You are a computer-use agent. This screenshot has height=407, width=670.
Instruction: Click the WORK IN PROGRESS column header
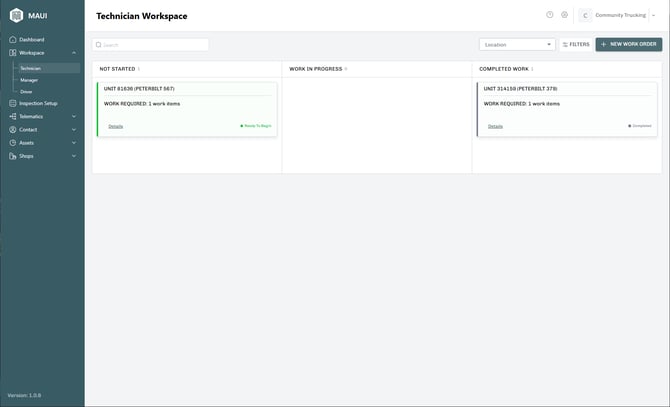click(x=316, y=69)
